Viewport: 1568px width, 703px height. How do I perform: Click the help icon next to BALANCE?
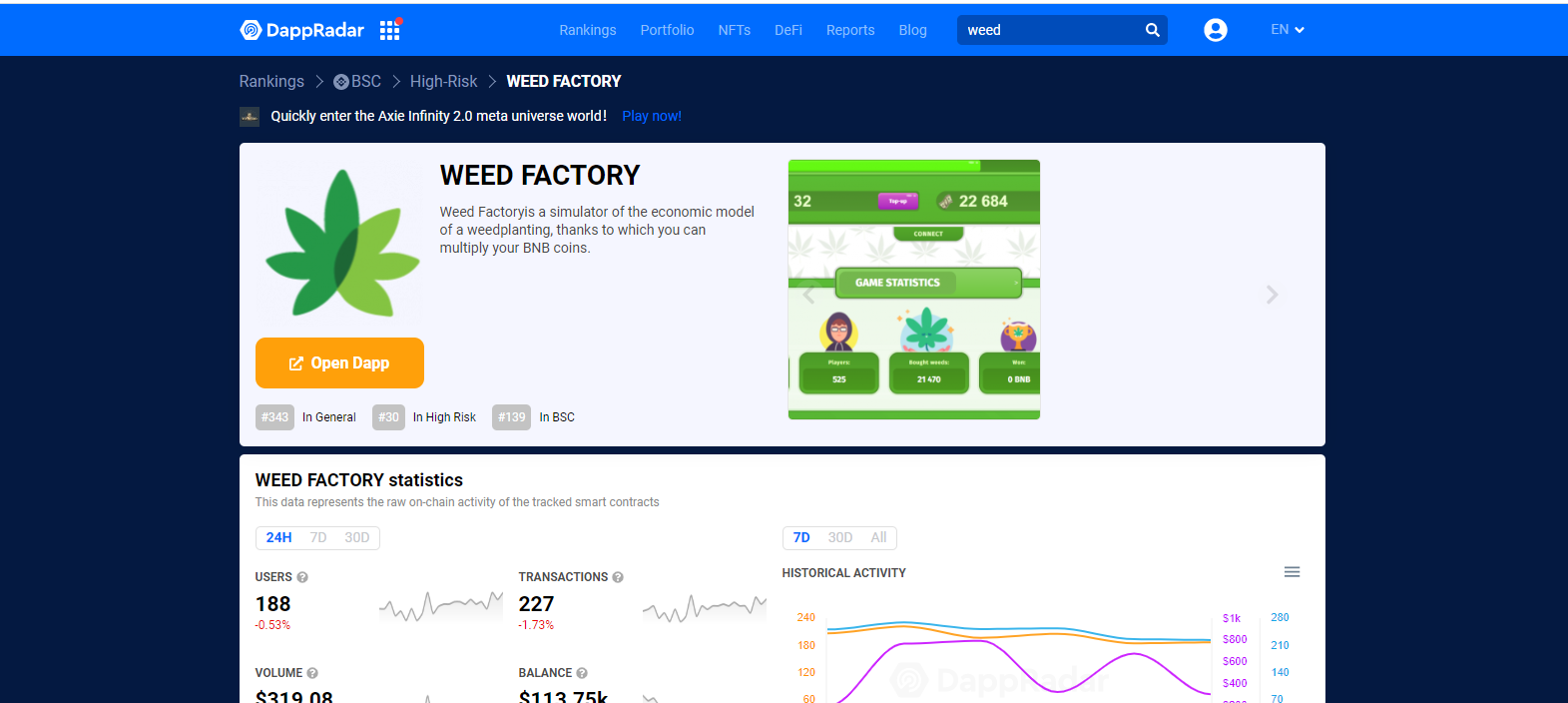(x=582, y=673)
